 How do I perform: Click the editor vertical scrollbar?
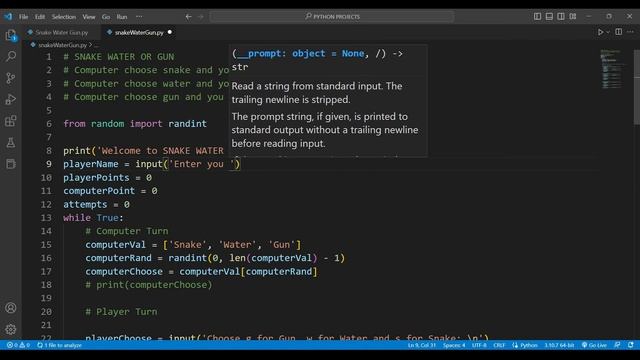637,87
